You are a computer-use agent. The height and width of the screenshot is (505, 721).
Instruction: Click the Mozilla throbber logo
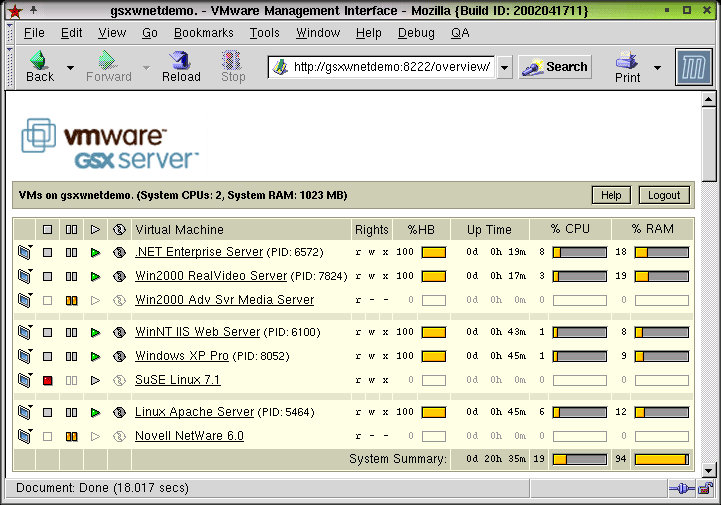(x=693, y=67)
